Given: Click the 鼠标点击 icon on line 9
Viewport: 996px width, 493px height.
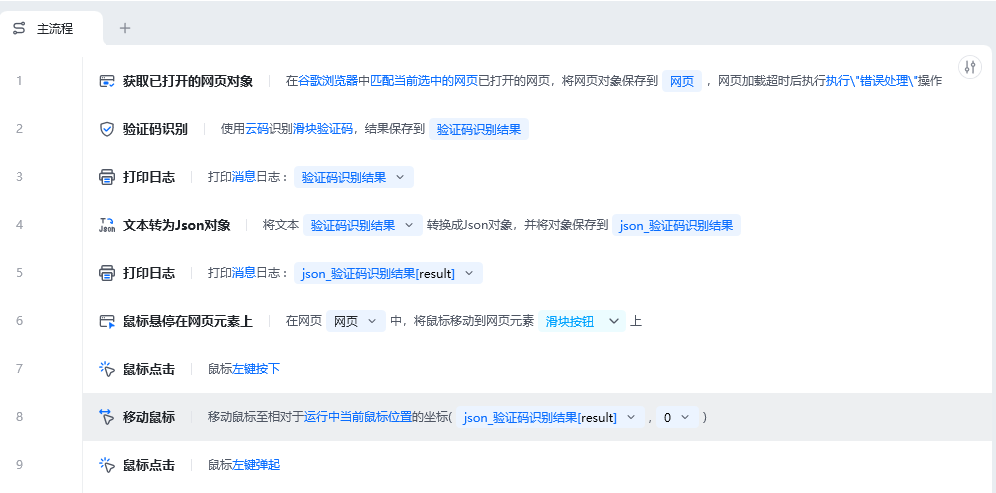Looking at the screenshot, I should click(107, 465).
